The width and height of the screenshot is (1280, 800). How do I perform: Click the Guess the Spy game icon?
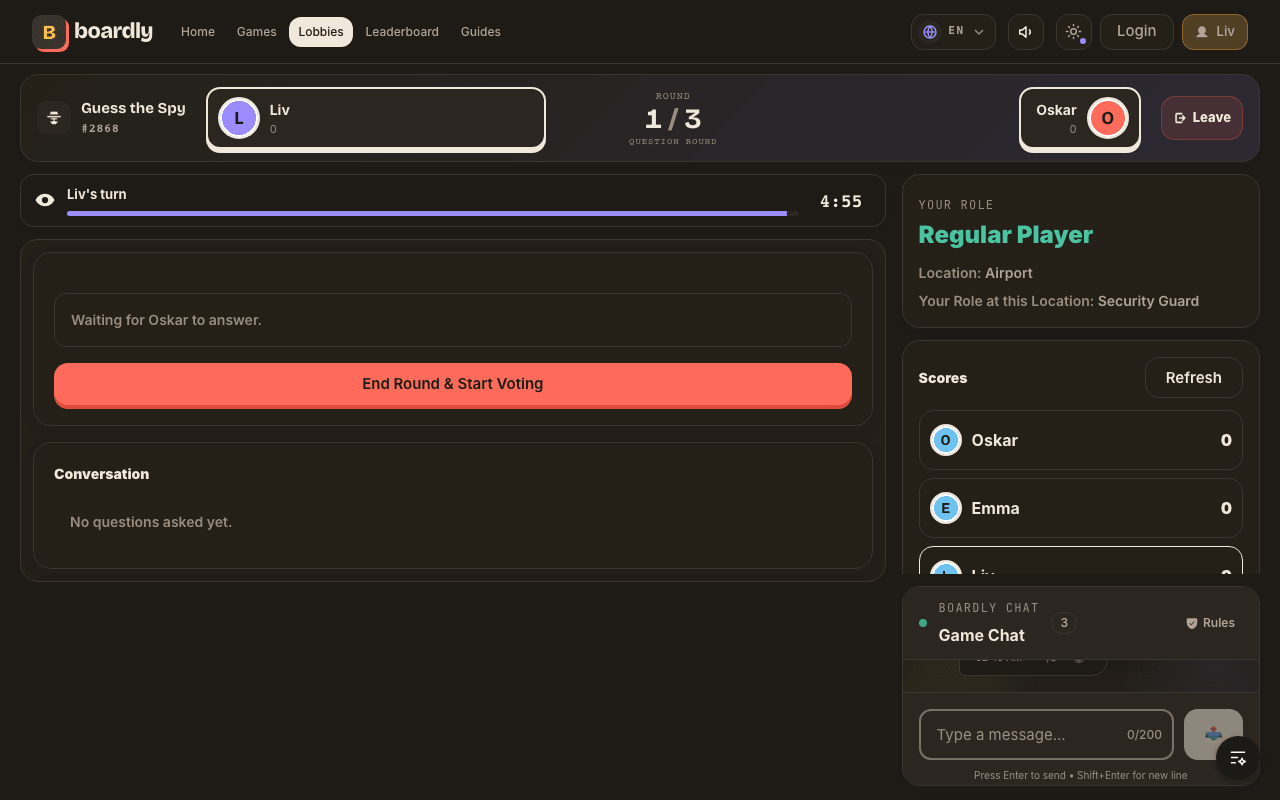(x=54, y=117)
